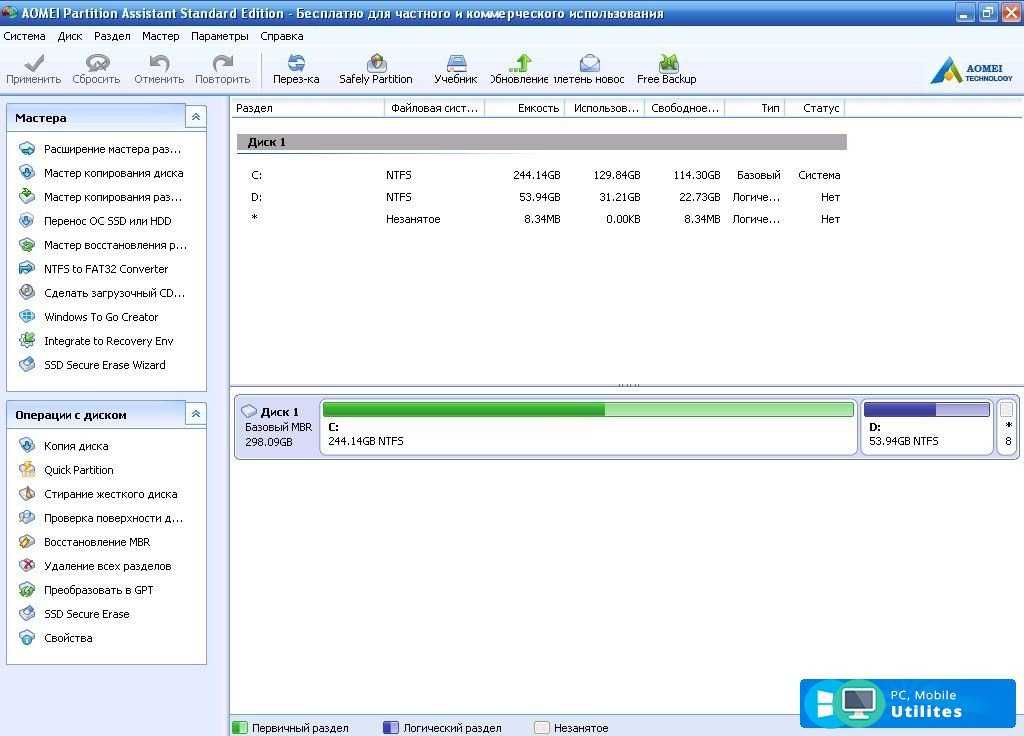Open the Раздел menu
Viewport: 1024px width, 736px height.
[112, 36]
